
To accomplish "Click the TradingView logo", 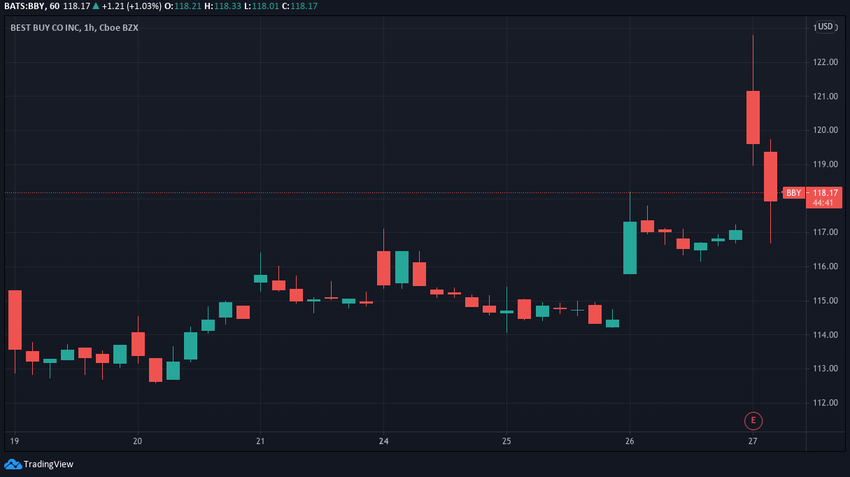I will coord(38,464).
